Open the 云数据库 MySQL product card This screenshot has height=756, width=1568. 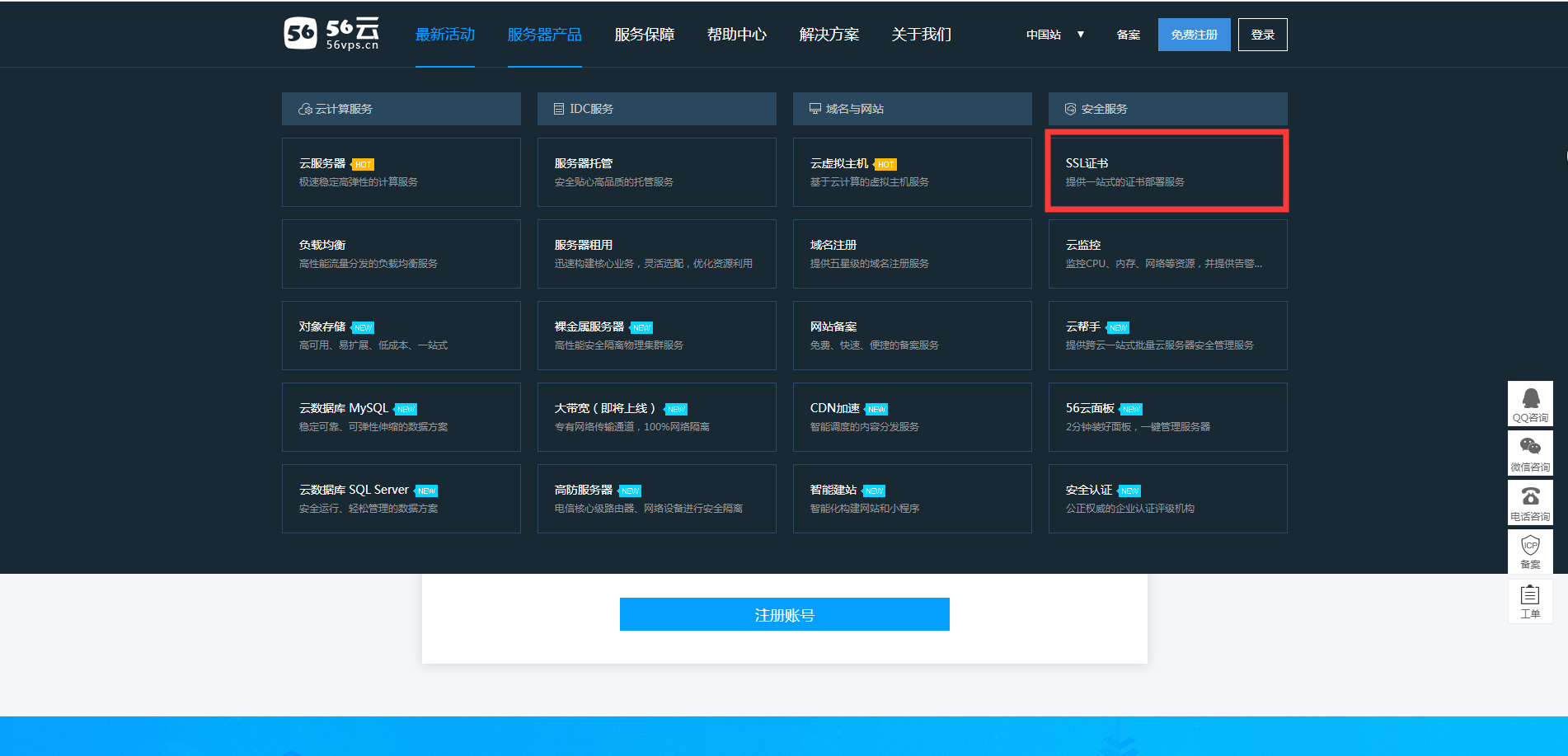(401, 416)
